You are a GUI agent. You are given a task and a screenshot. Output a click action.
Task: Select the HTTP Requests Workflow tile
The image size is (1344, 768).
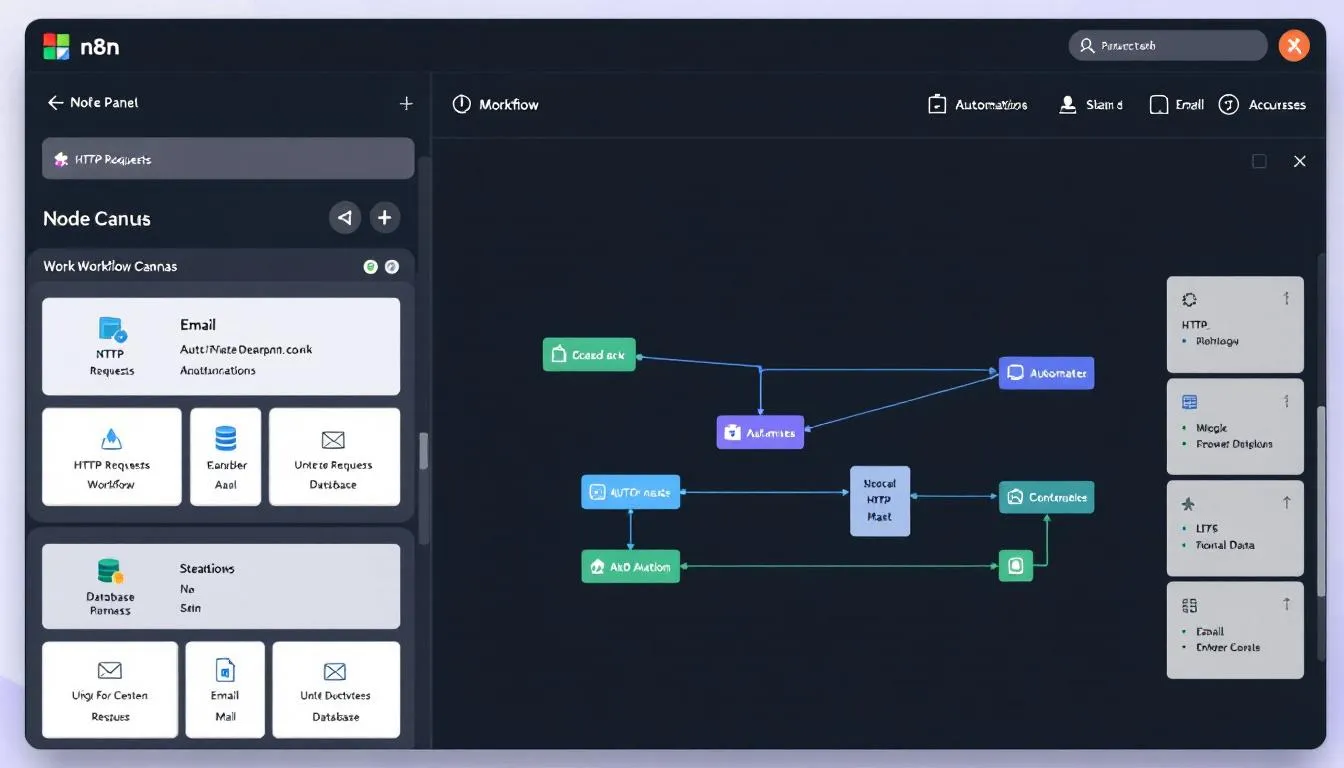(x=111, y=456)
